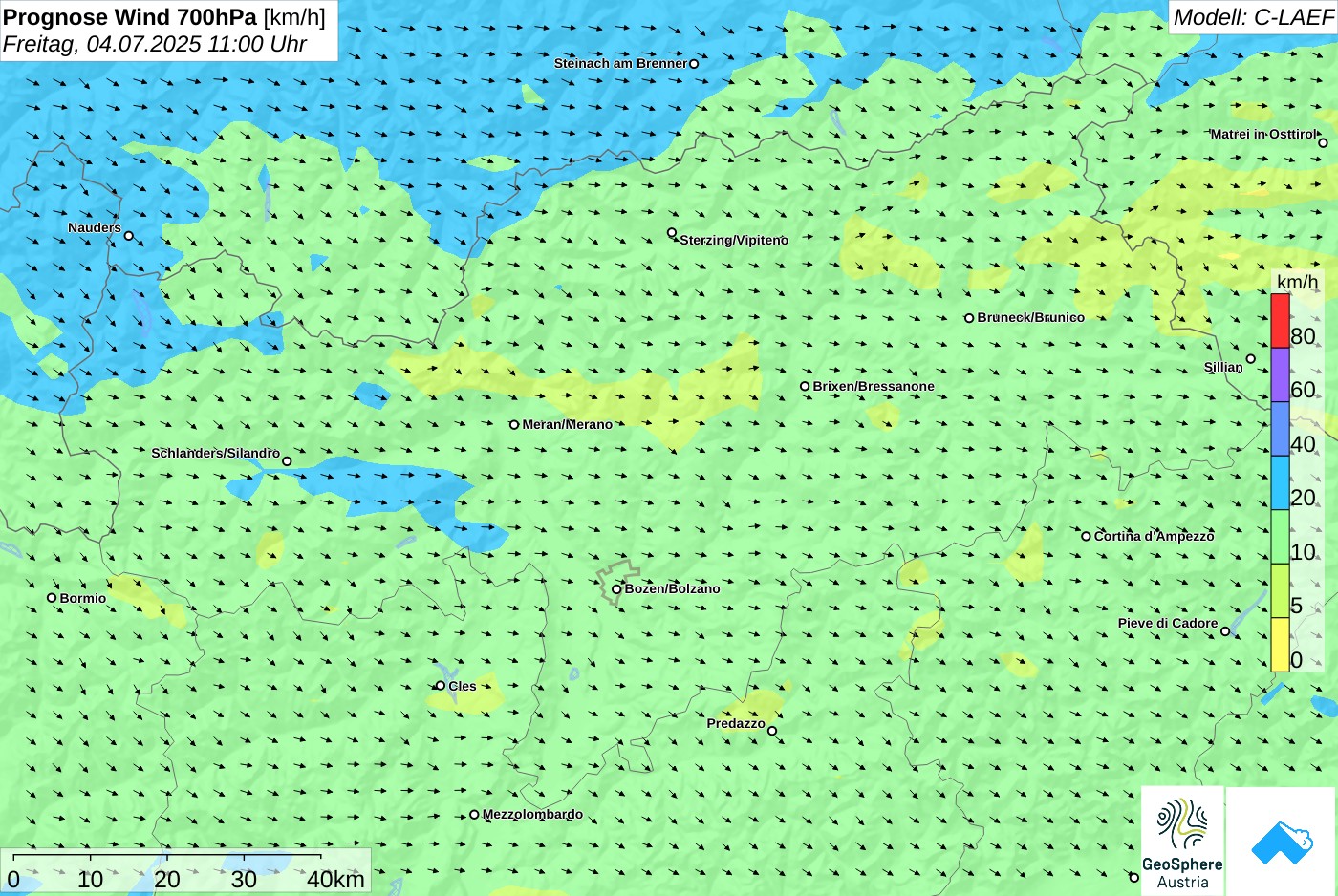The height and width of the screenshot is (896, 1338).
Task: Click the 'Cortina d'Ampezzo' label text
Action: (x=1155, y=537)
